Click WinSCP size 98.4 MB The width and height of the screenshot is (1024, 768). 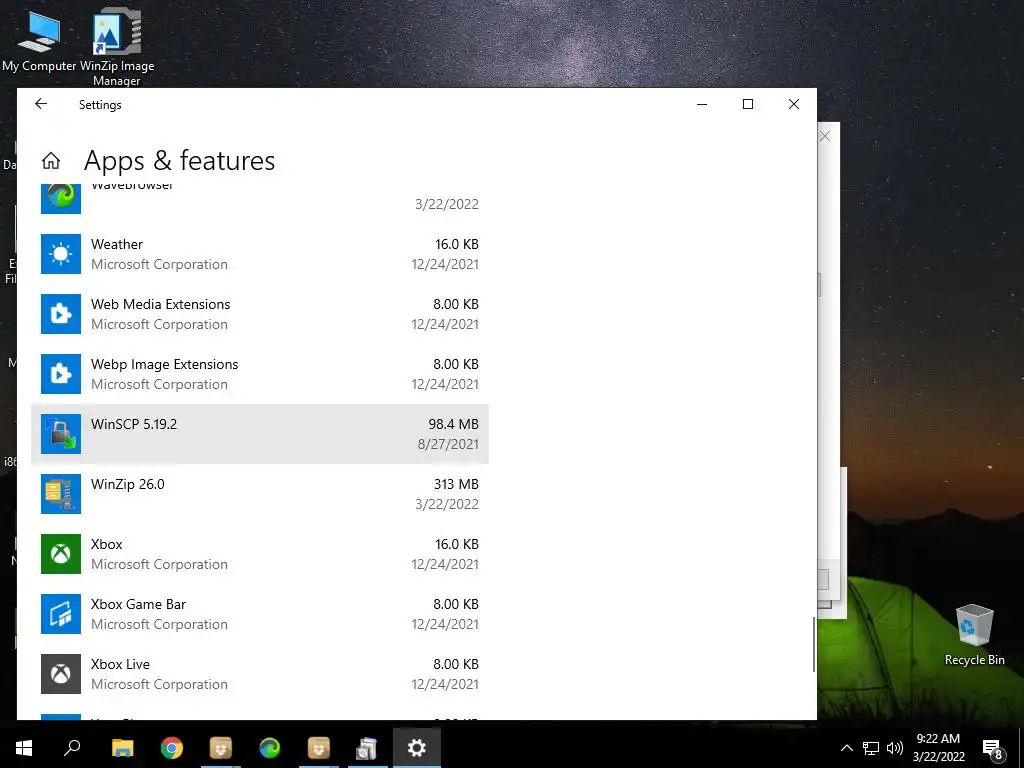point(453,424)
